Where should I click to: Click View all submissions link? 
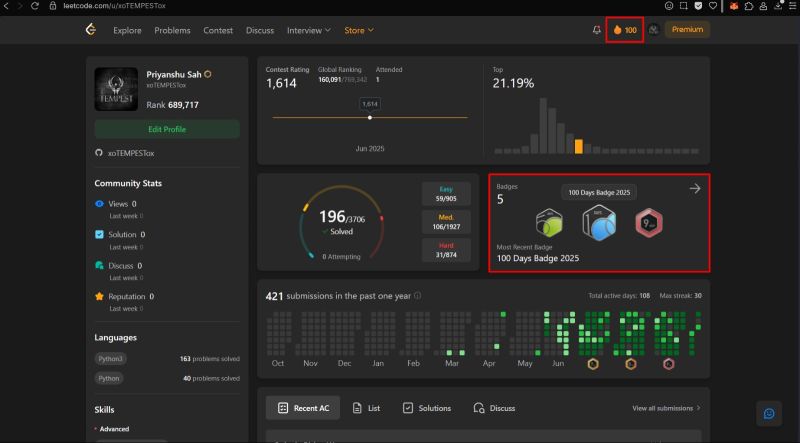666,408
